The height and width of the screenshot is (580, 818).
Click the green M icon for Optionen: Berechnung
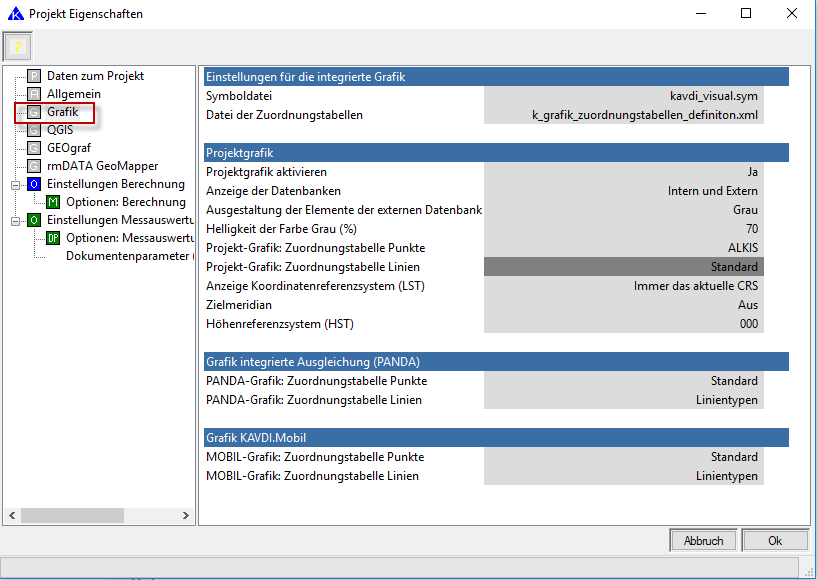(x=53, y=202)
